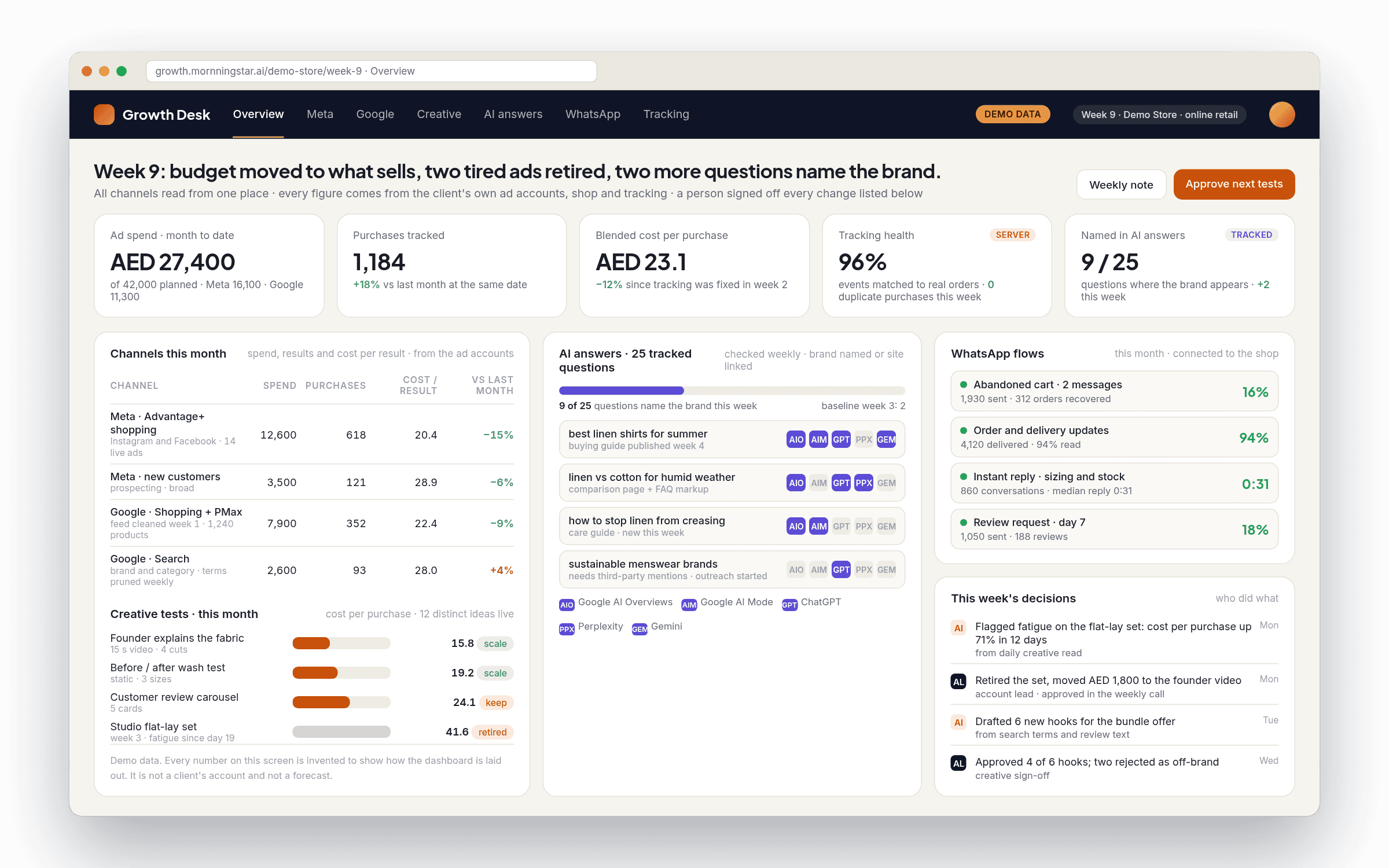Image resolution: width=1389 pixels, height=868 pixels.
Task: Open Order and delivery updates flow card
Action: tap(1114, 437)
